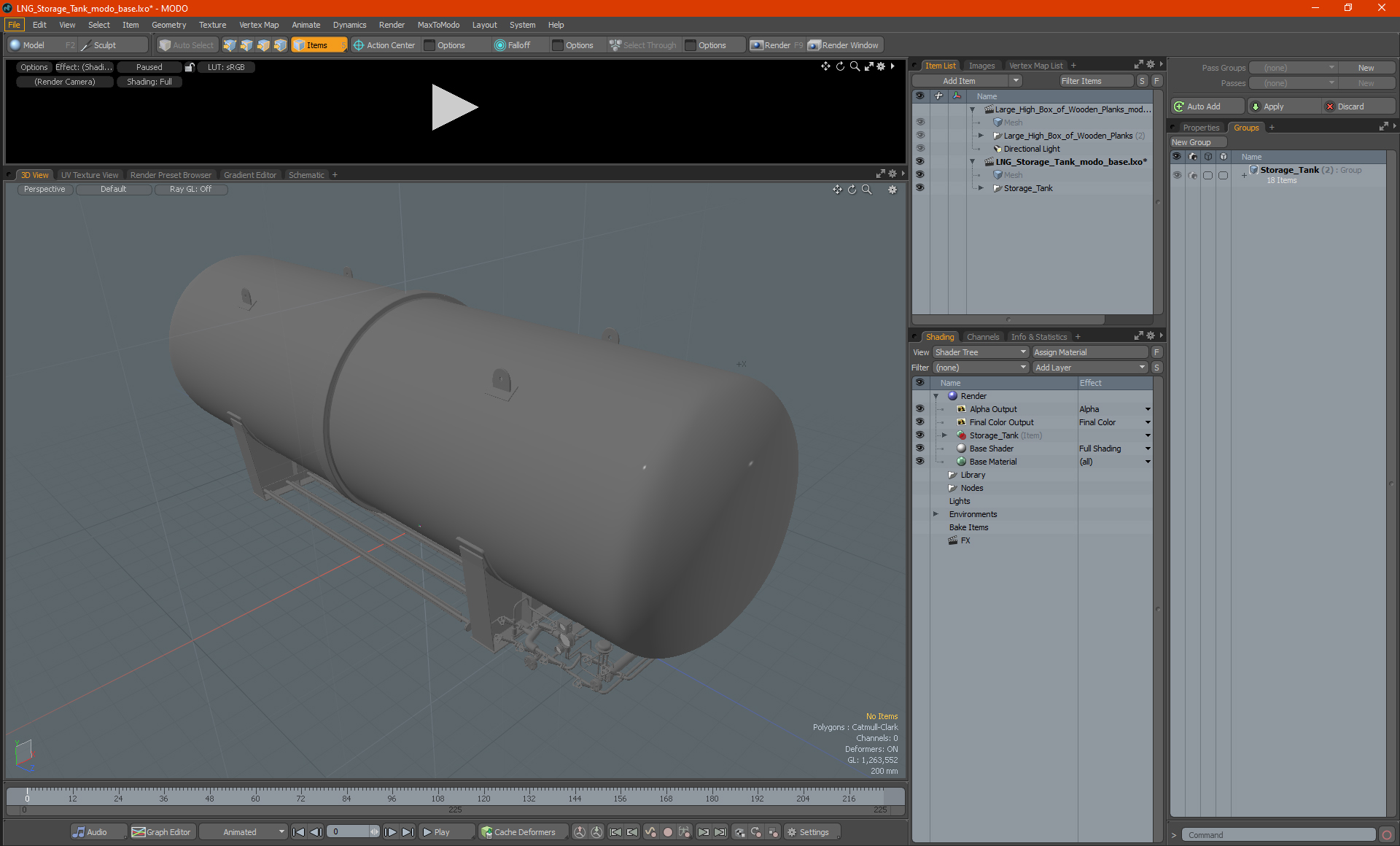Viewport: 1400px width, 846px height.
Task: Open the Geometry menu
Action: (169, 25)
